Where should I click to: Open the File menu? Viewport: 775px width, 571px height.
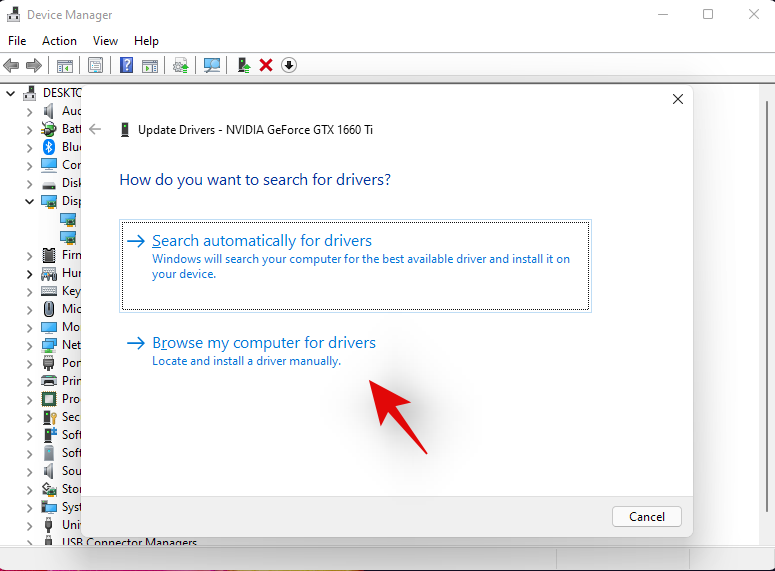pos(17,41)
